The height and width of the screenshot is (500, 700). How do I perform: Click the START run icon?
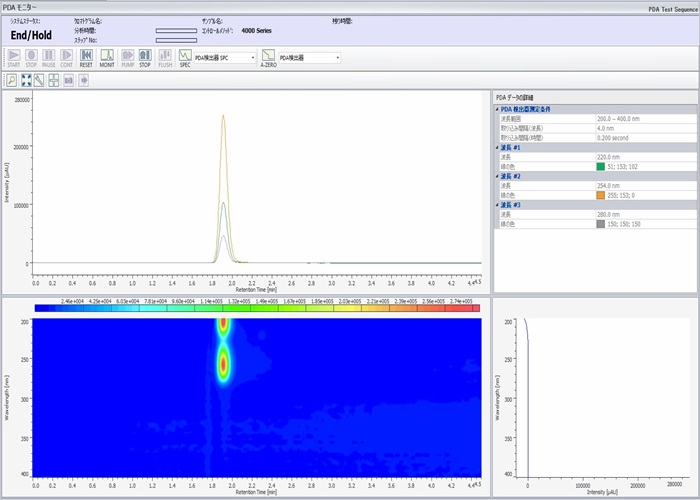coord(13,57)
